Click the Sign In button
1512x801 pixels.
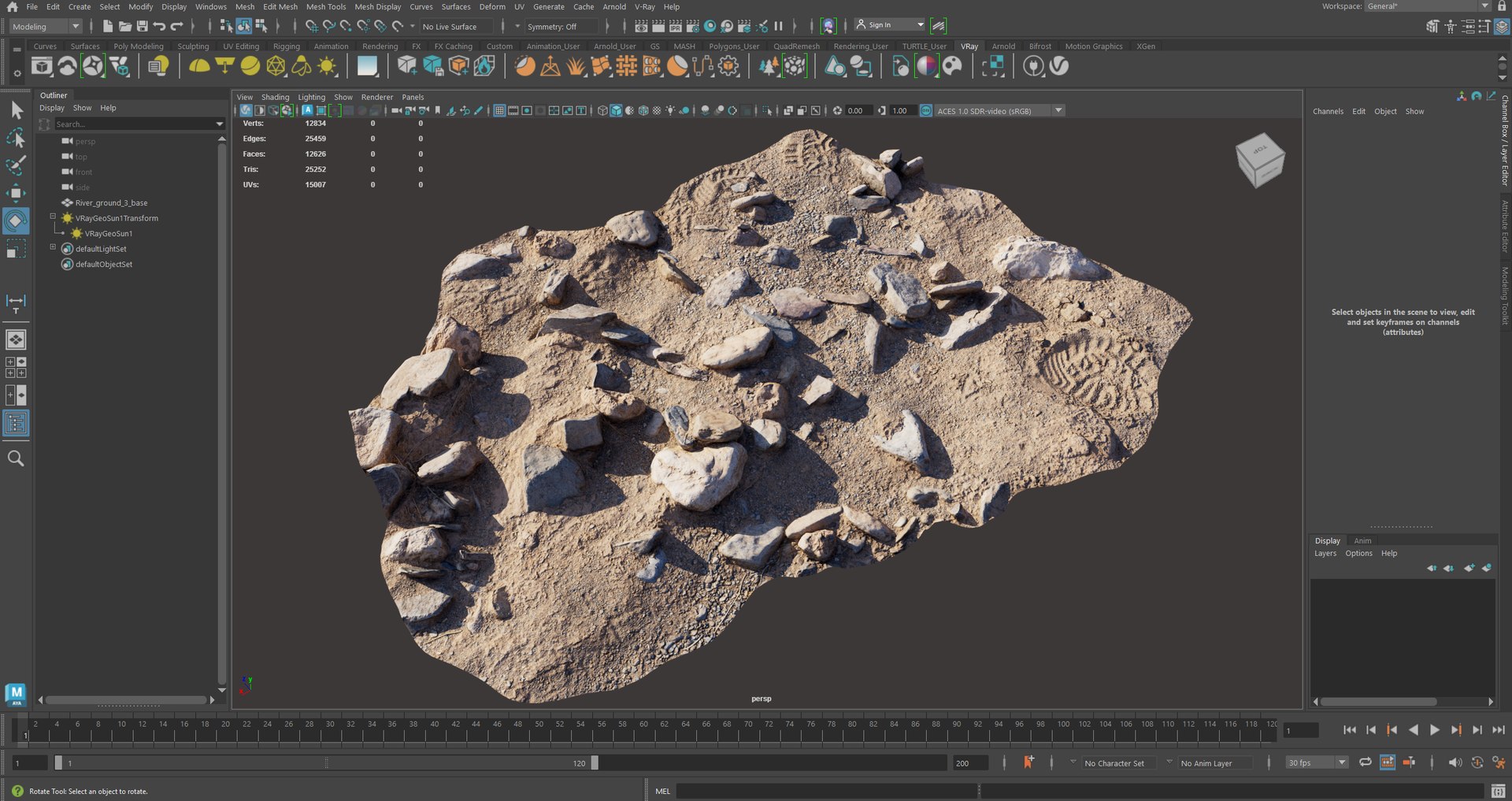pyautogui.click(x=890, y=25)
